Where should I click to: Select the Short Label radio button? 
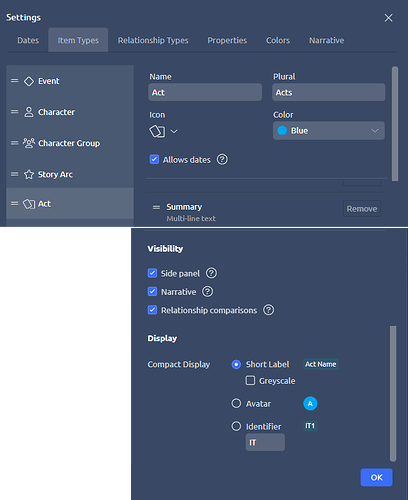pyautogui.click(x=236, y=364)
